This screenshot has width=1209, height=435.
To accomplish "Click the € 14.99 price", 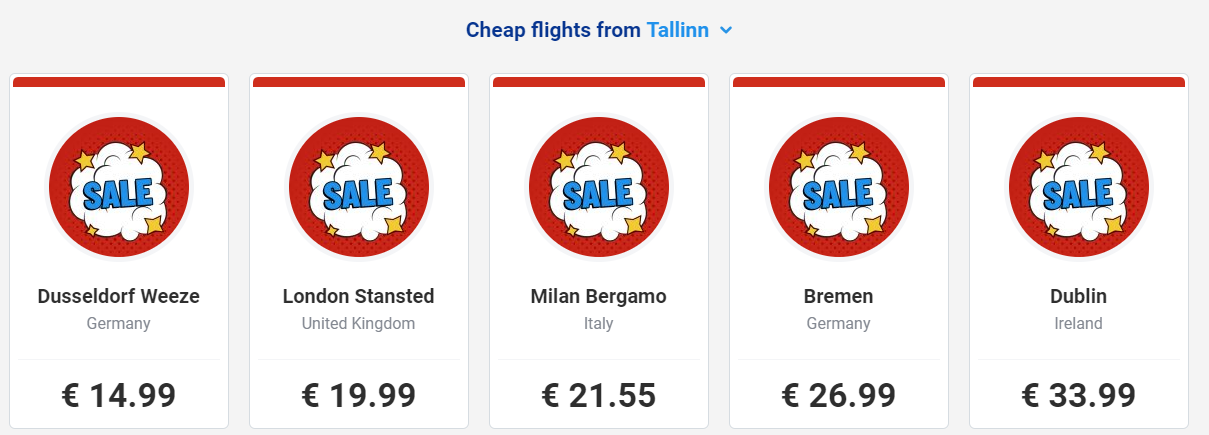I will coord(119,395).
